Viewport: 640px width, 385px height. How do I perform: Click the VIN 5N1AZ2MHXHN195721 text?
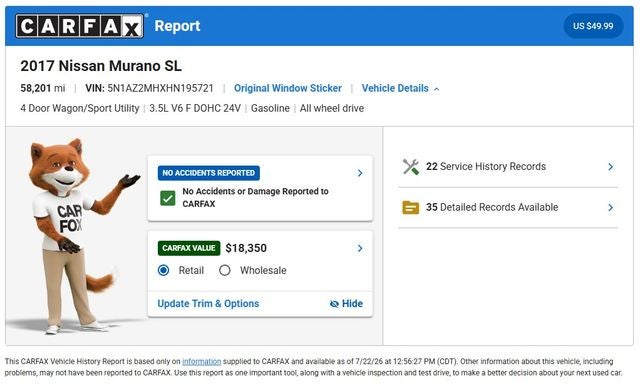[x=149, y=88]
